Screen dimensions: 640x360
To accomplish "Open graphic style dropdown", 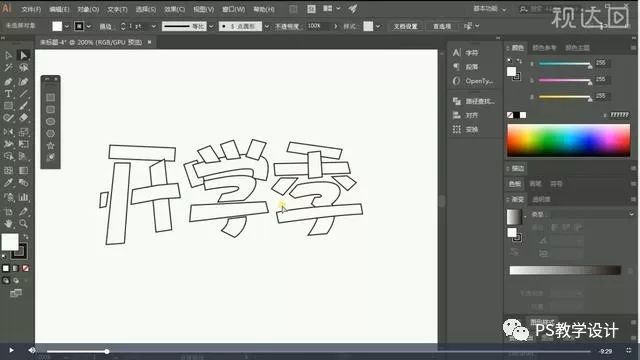I will click(378, 27).
